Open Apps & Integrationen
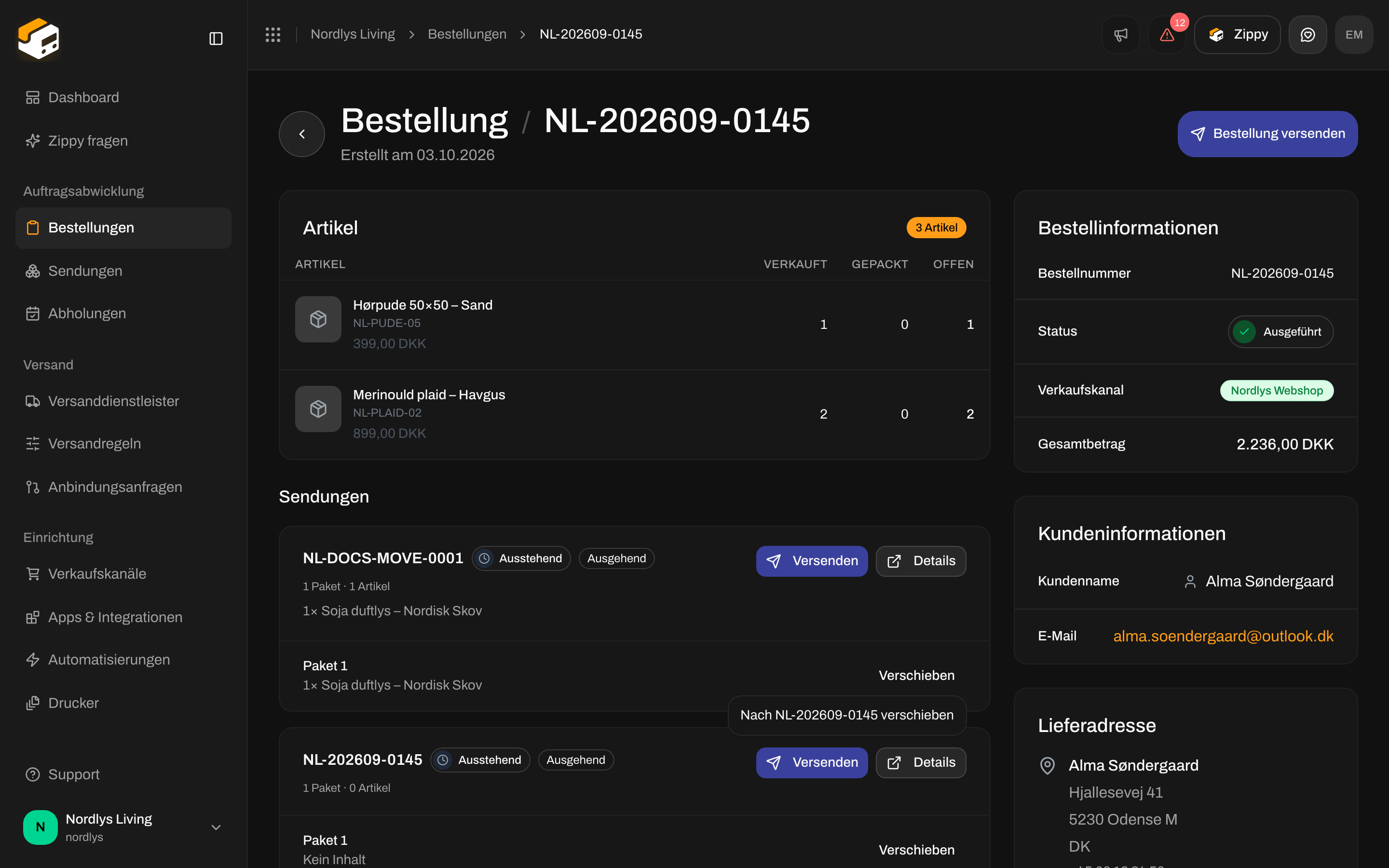The height and width of the screenshot is (868, 1389). click(x=123, y=617)
